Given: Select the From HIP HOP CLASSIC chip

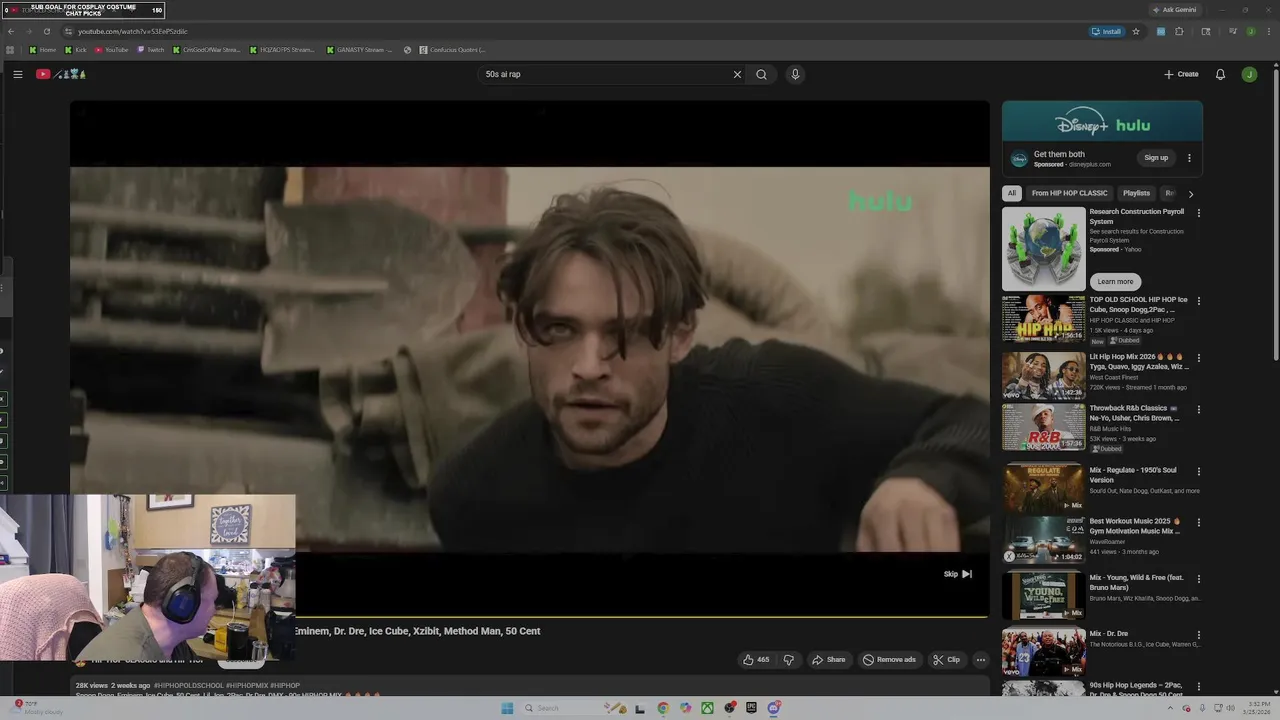Looking at the screenshot, I should coord(1069,193).
